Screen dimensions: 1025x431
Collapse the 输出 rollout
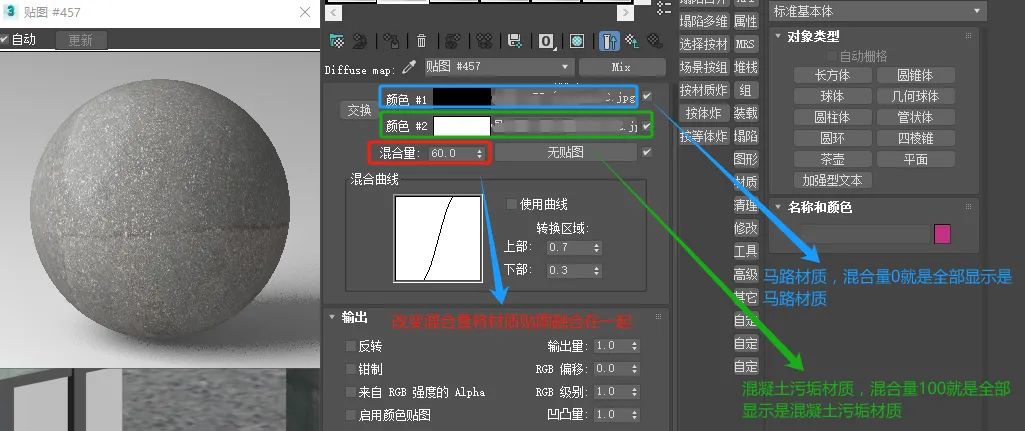coord(331,317)
